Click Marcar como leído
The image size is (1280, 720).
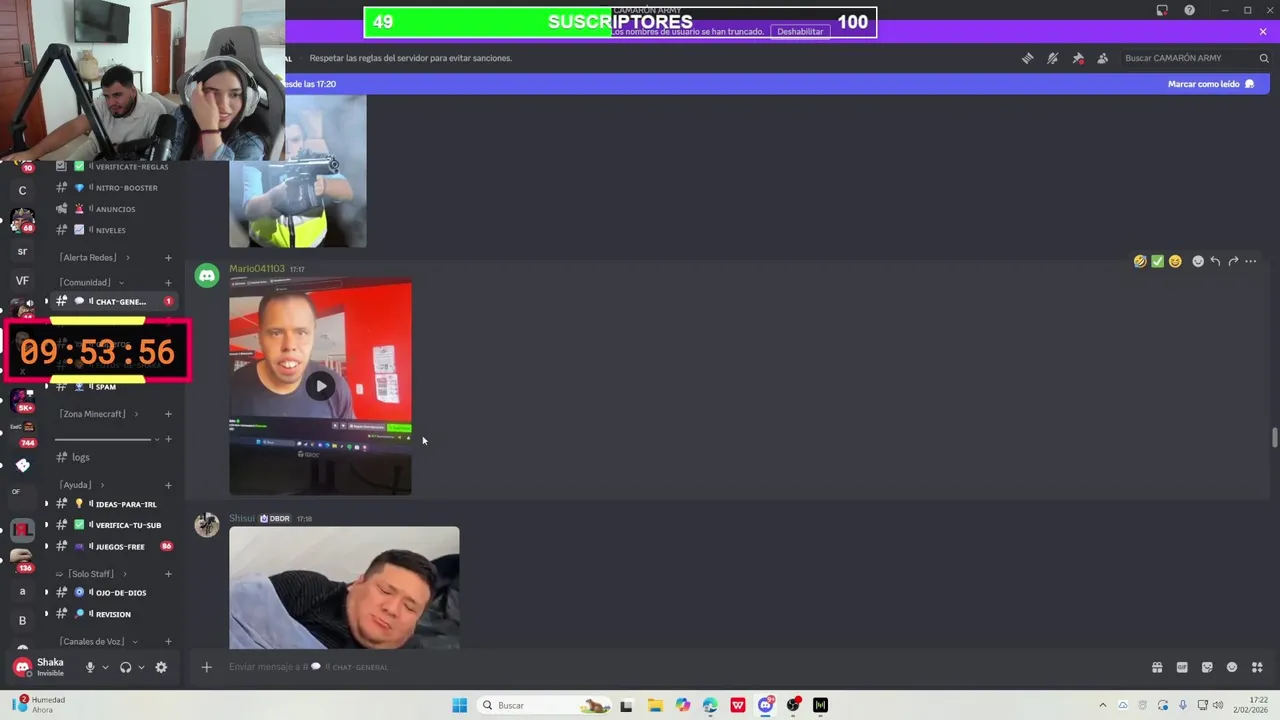(1211, 84)
